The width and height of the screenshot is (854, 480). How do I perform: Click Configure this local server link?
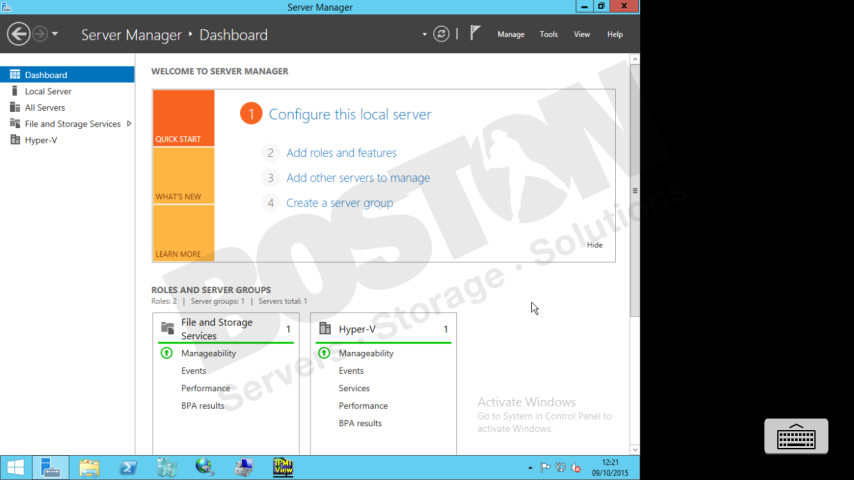[x=350, y=114]
